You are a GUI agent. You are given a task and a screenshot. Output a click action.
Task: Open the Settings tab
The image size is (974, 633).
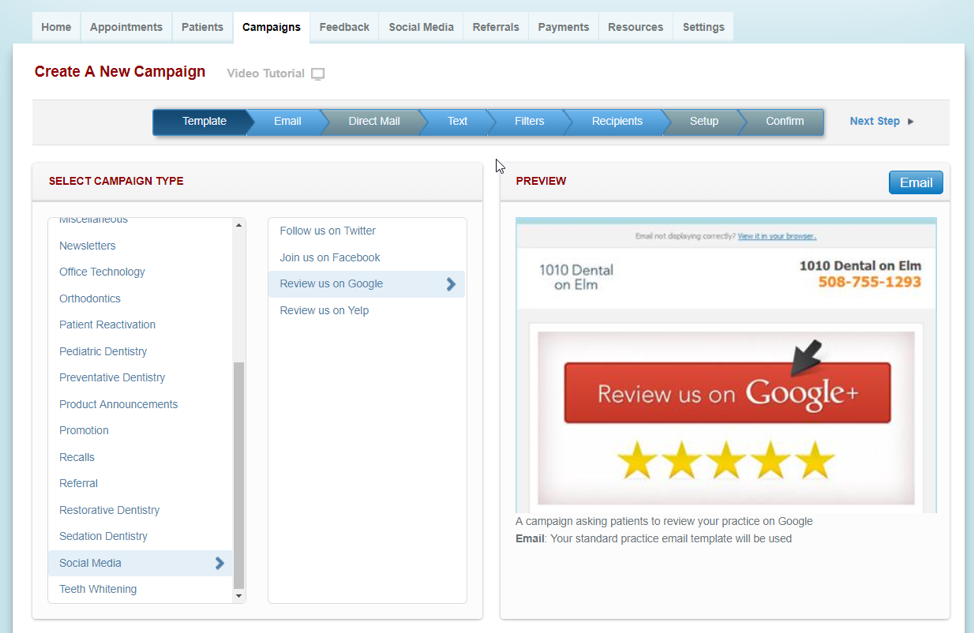(703, 27)
